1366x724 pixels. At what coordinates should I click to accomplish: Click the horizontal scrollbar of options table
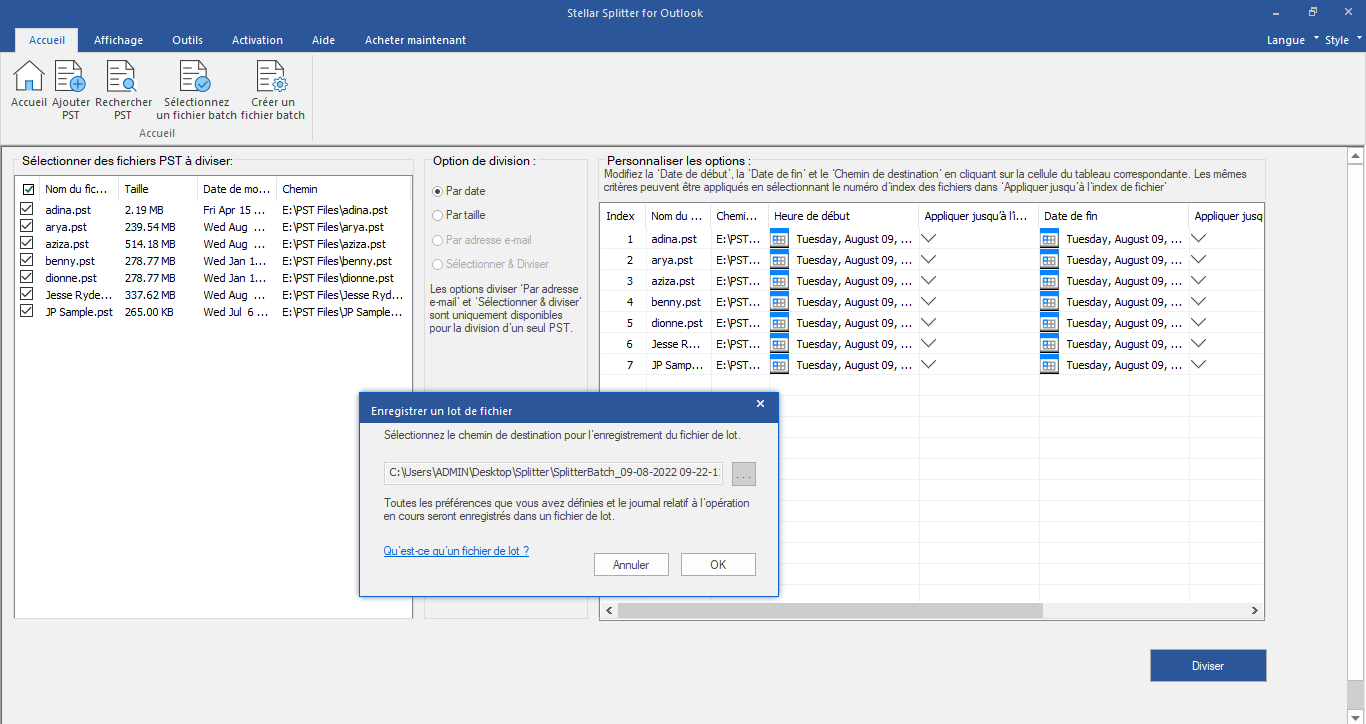tap(830, 610)
